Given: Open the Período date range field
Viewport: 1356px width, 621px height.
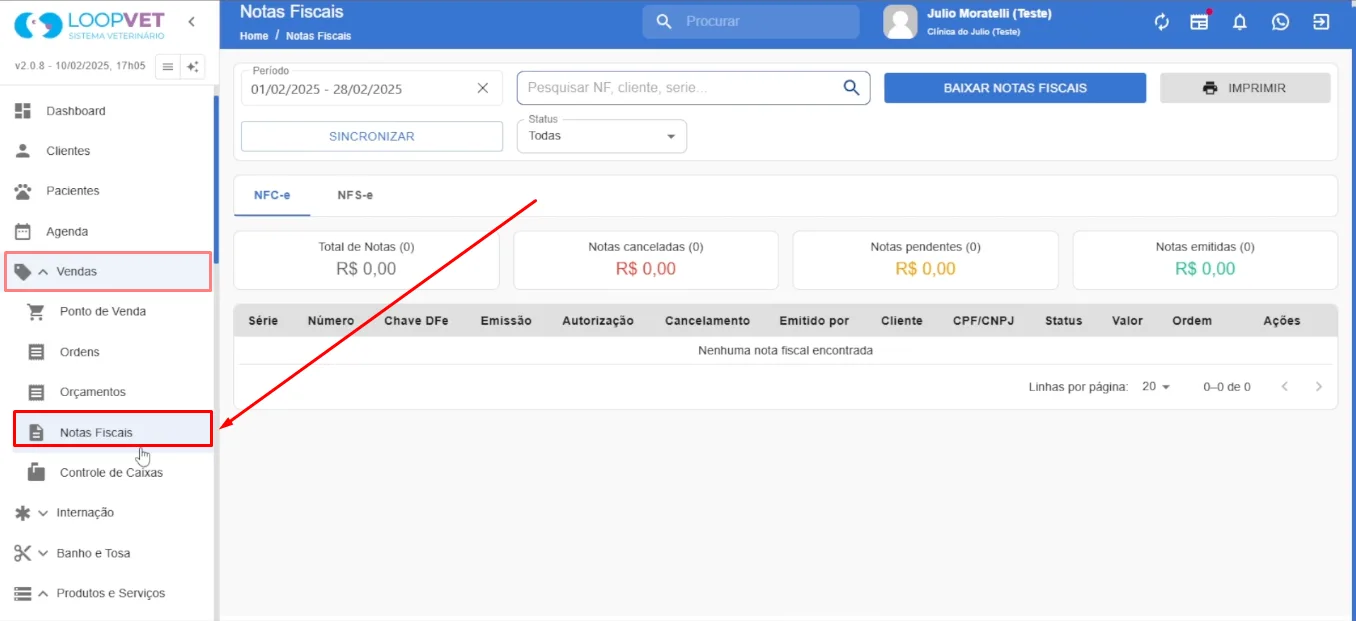Looking at the screenshot, I should point(372,88).
